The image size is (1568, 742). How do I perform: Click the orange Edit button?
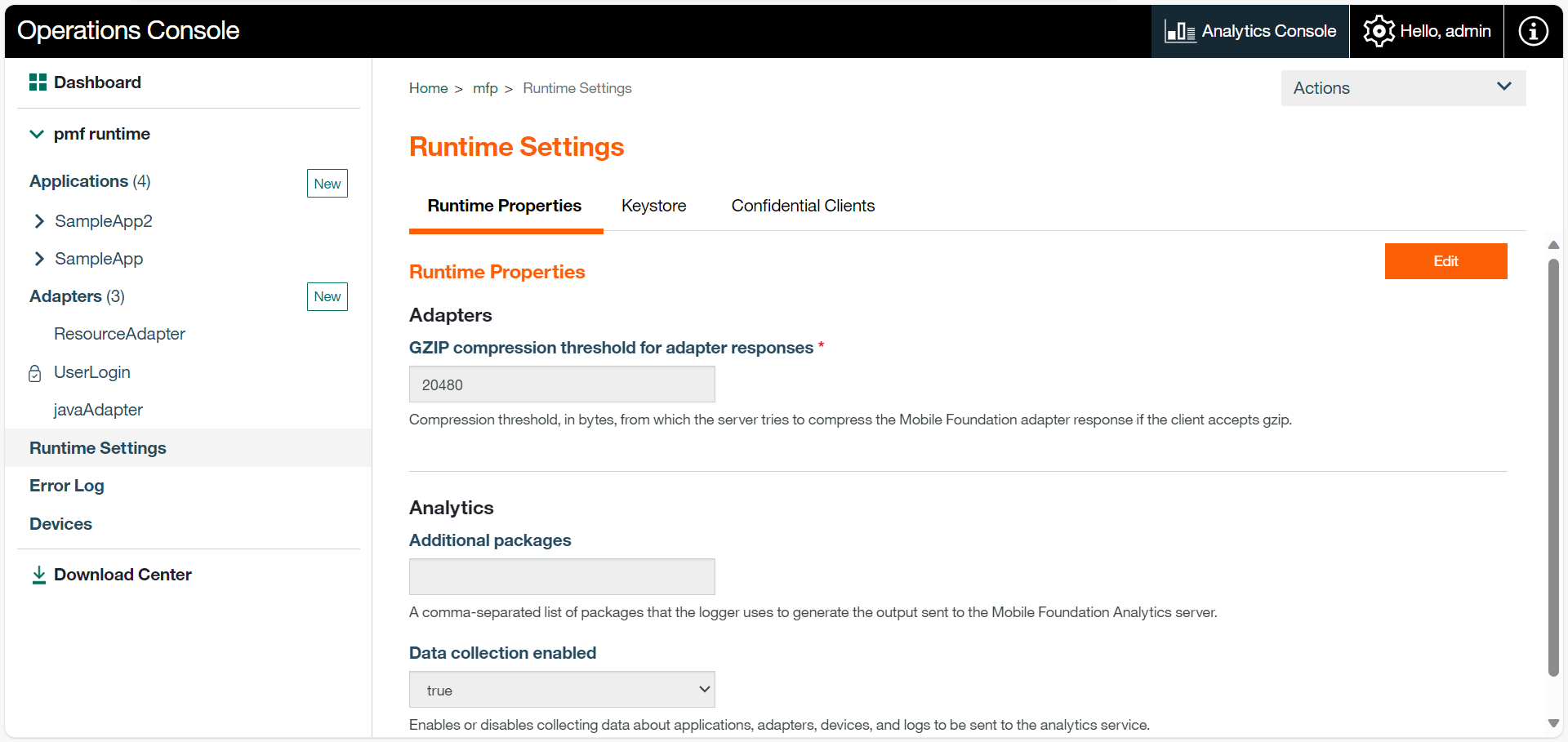click(1445, 261)
